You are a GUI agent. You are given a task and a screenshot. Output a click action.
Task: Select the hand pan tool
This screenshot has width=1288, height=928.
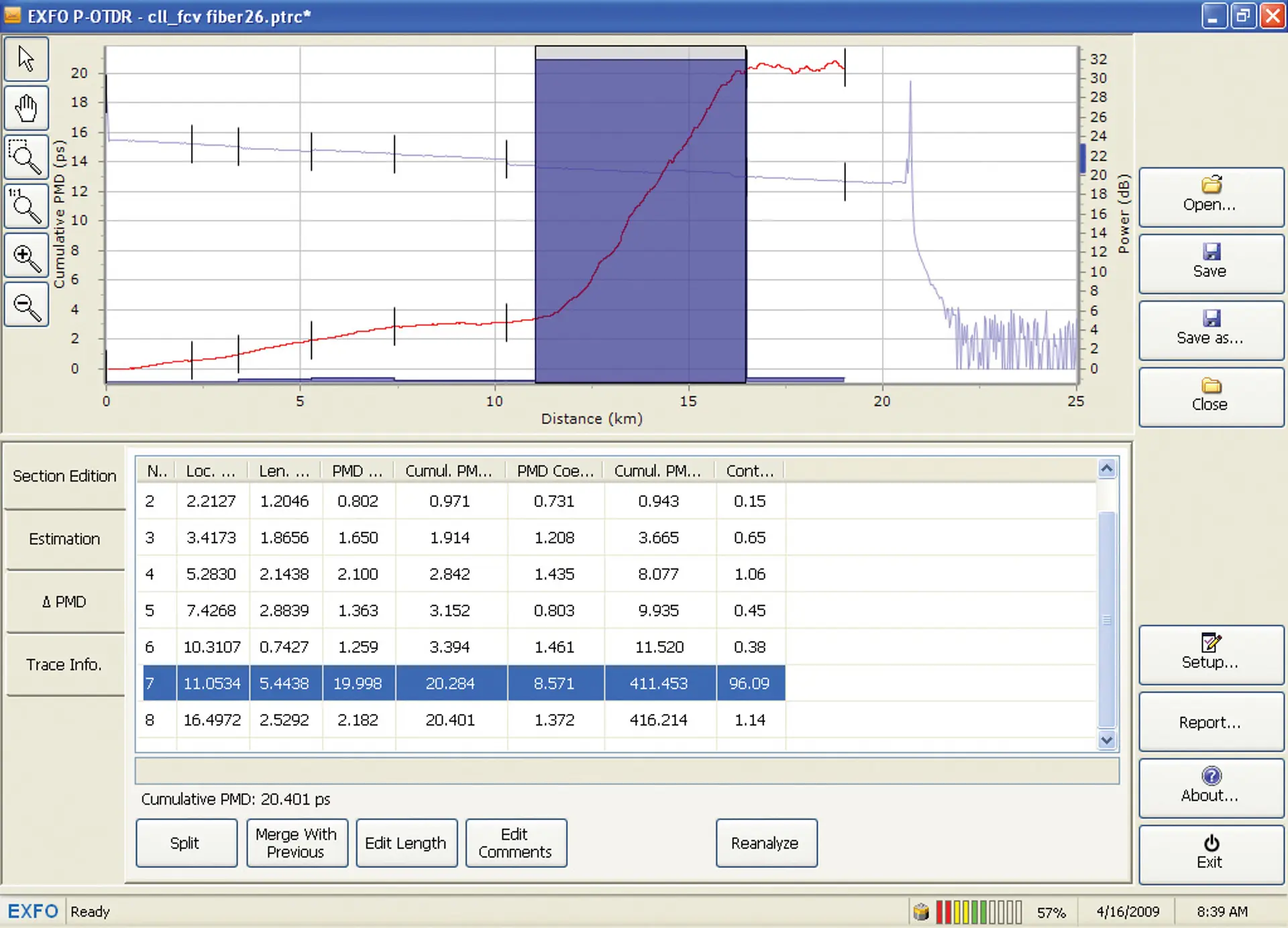click(26, 107)
